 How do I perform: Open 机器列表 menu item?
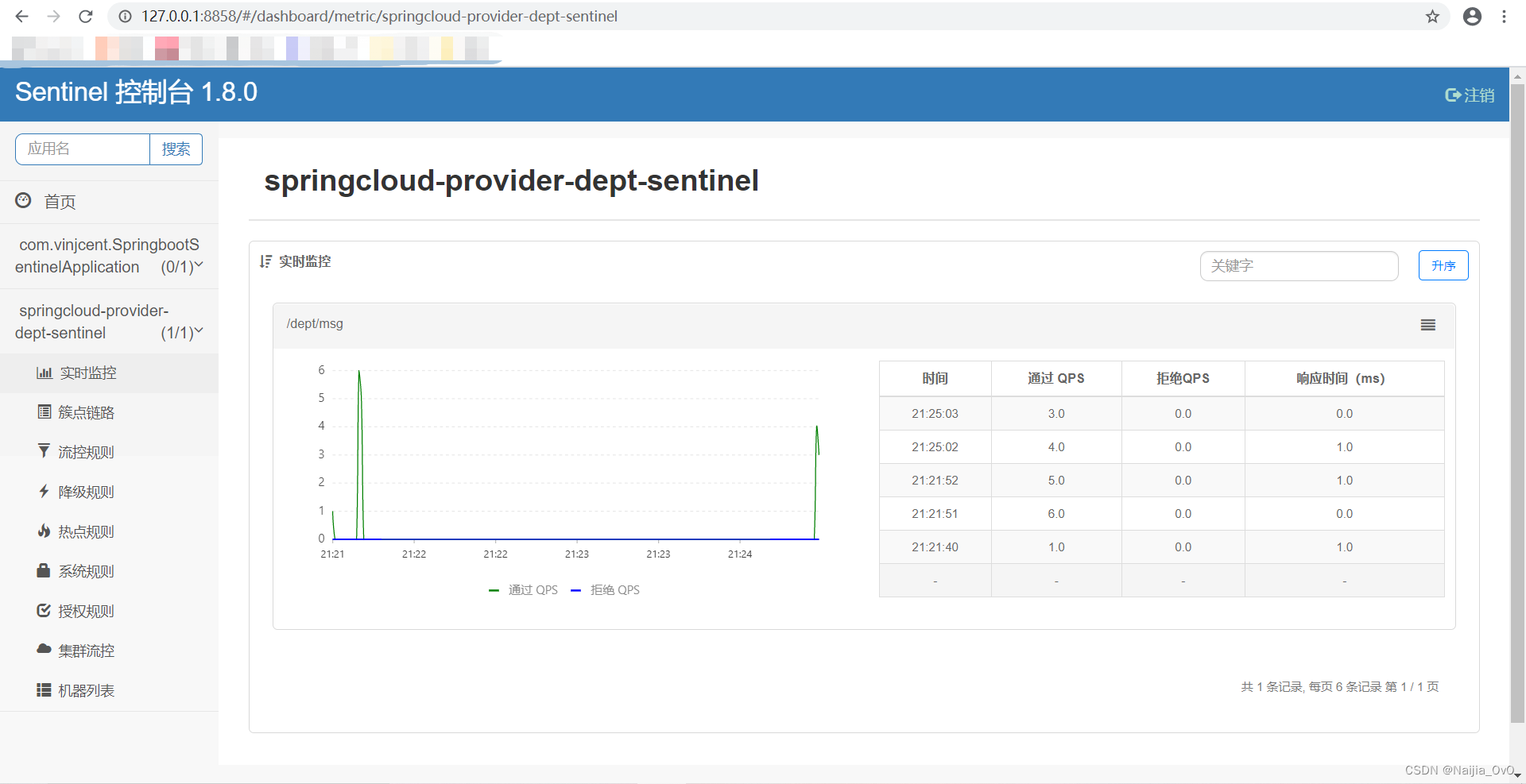pyautogui.click(x=109, y=690)
